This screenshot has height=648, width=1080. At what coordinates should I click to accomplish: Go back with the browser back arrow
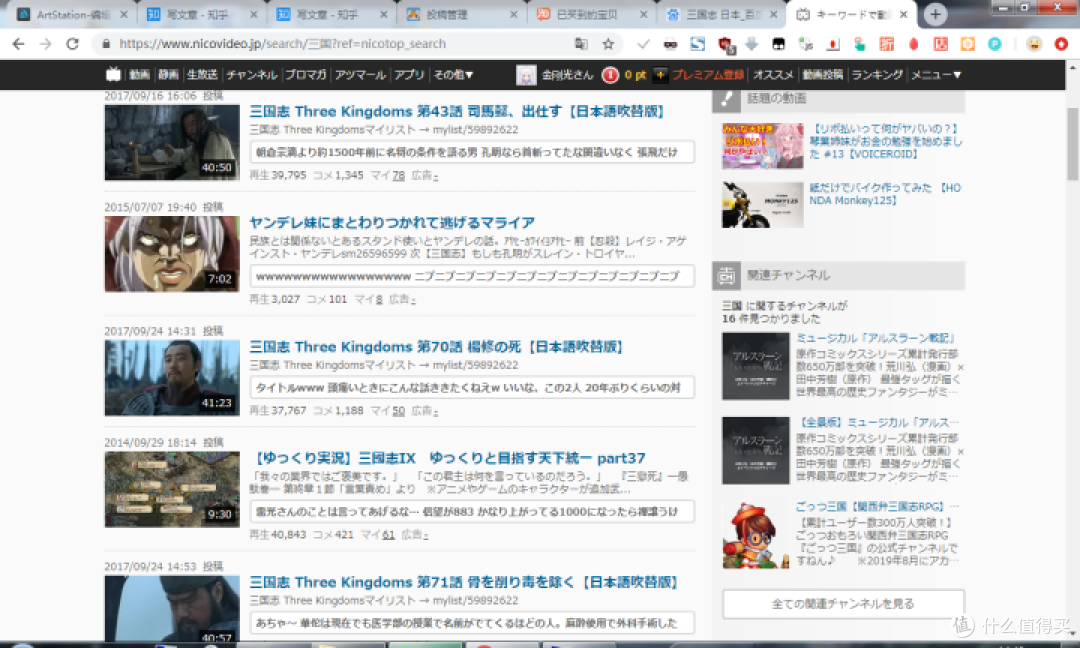tap(19, 43)
